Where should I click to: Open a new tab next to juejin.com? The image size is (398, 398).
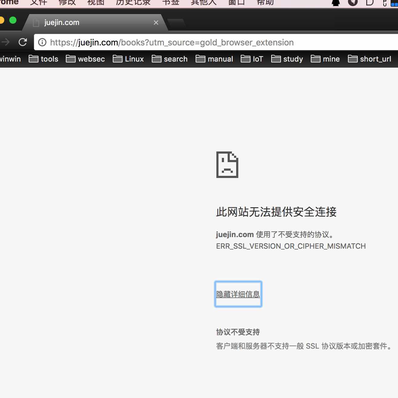(176, 23)
